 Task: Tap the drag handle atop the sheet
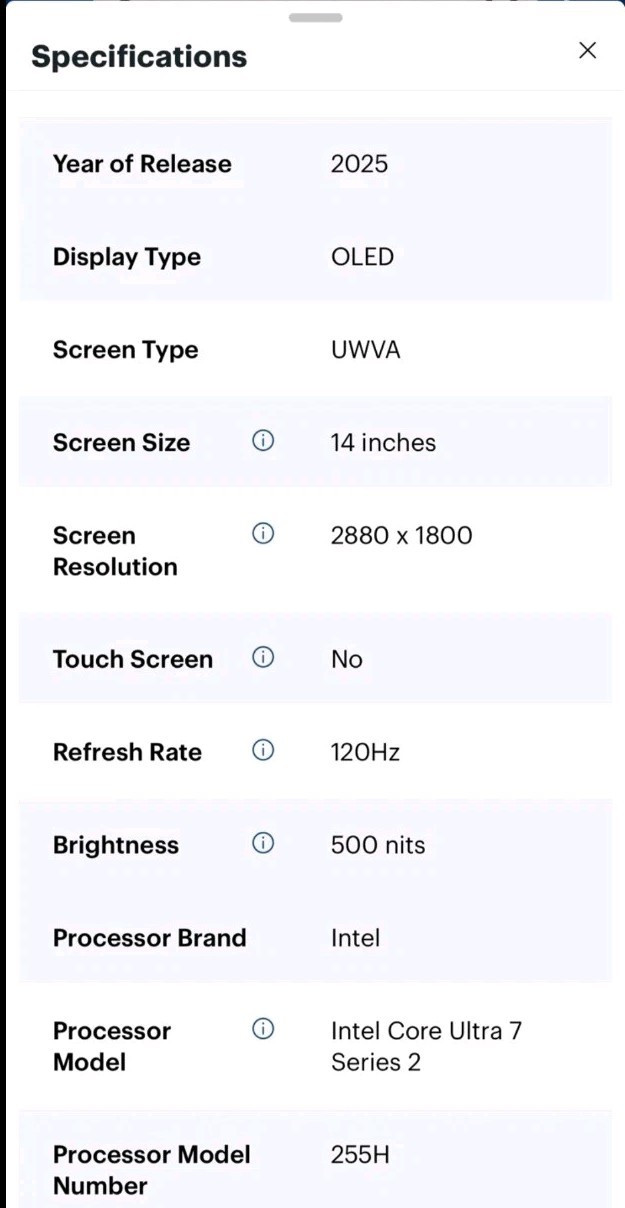point(315,17)
